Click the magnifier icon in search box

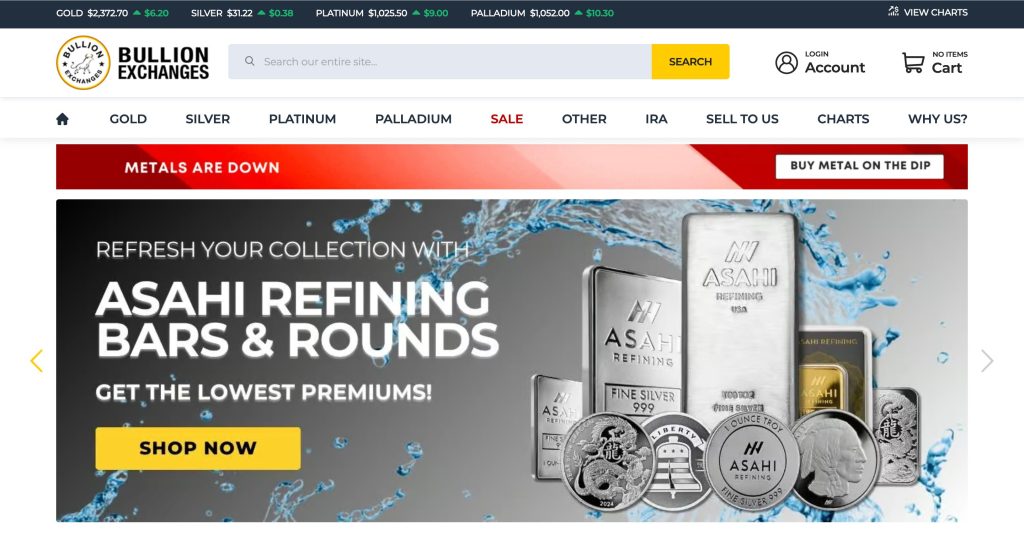click(x=249, y=61)
